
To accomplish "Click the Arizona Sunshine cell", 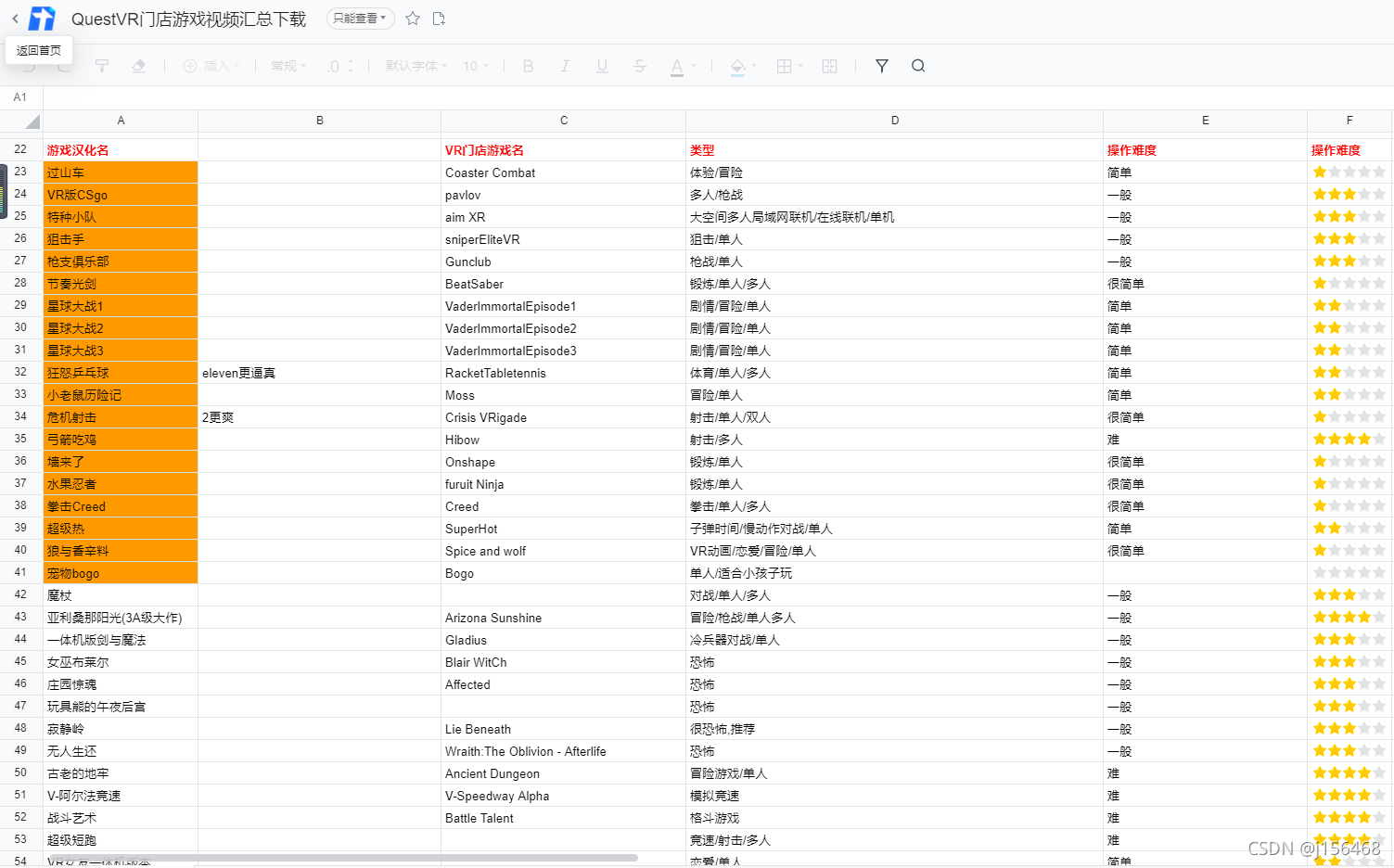I will [x=564, y=618].
